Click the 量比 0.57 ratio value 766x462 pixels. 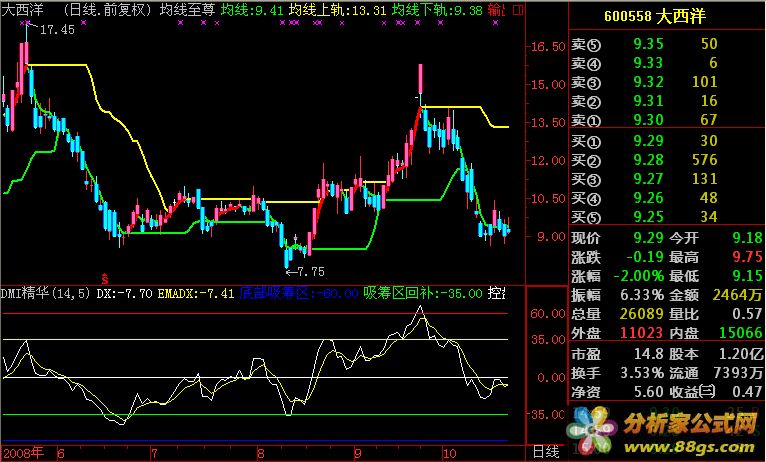pos(716,315)
